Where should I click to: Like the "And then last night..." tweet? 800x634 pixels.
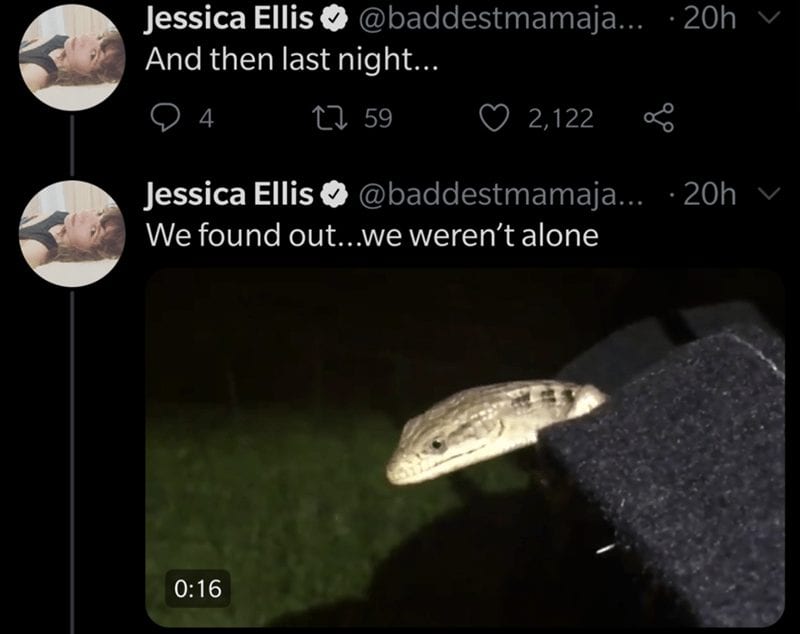tap(494, 118)
